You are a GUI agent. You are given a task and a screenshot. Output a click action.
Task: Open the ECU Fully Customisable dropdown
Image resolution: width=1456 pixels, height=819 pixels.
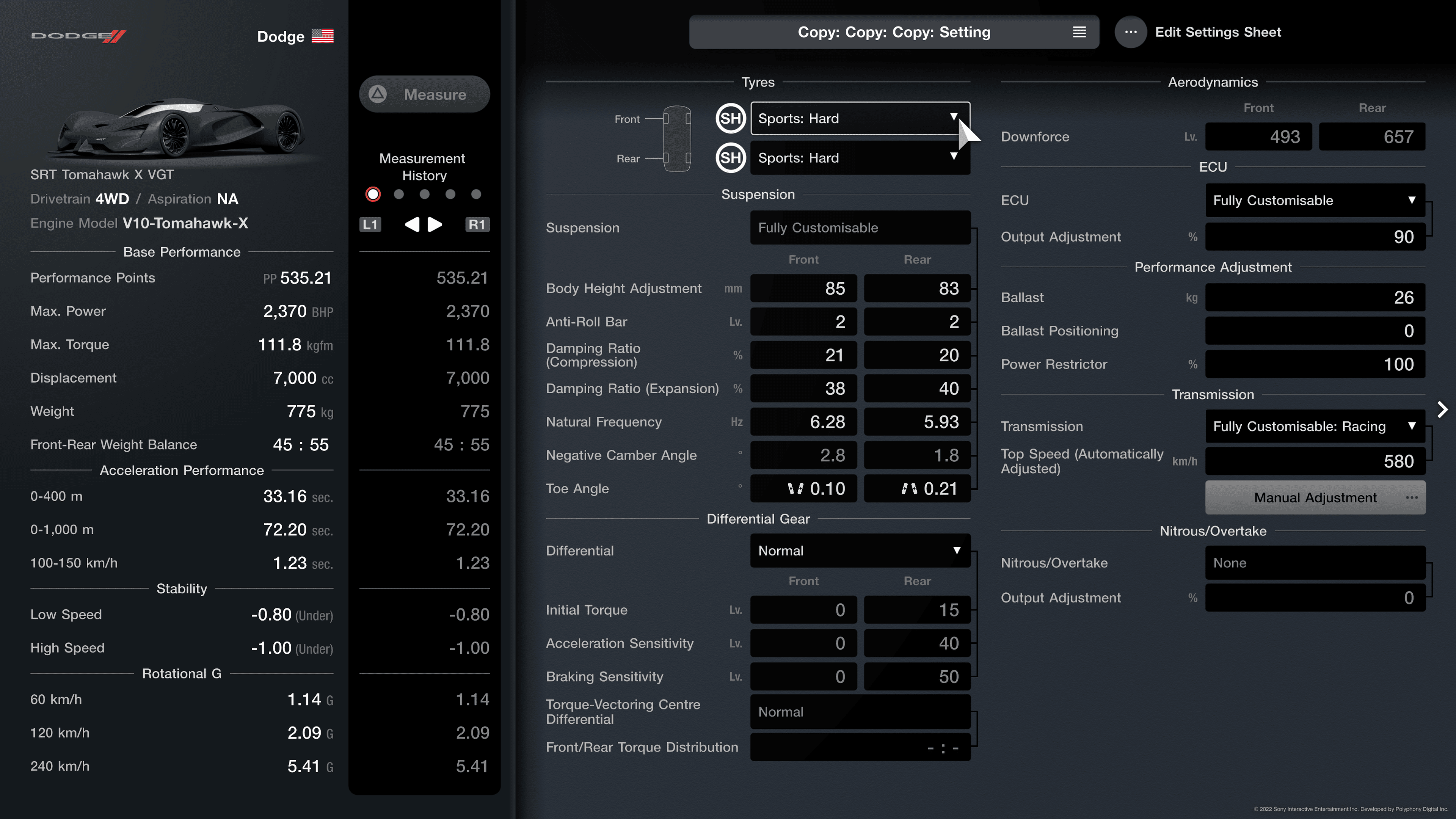[x=1315, y=200]
